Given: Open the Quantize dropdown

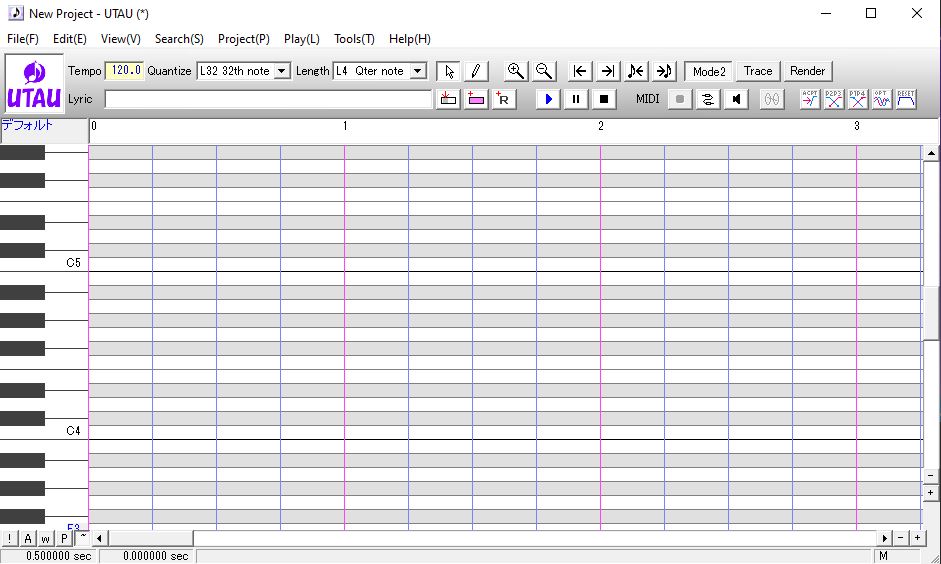Looking at the screenshot, I should click(x=281, y=71).
